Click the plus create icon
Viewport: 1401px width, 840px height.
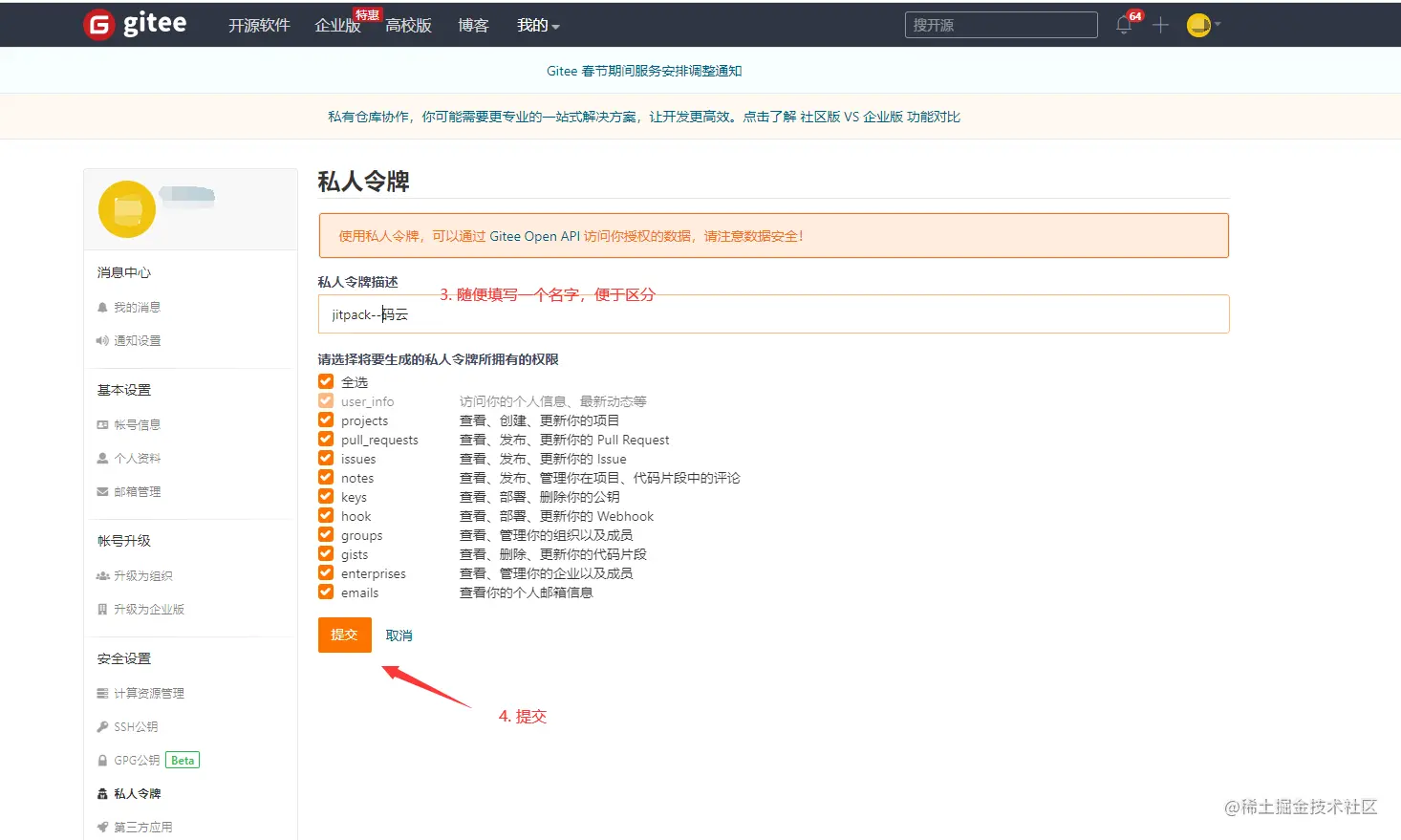click(1160, 26)
